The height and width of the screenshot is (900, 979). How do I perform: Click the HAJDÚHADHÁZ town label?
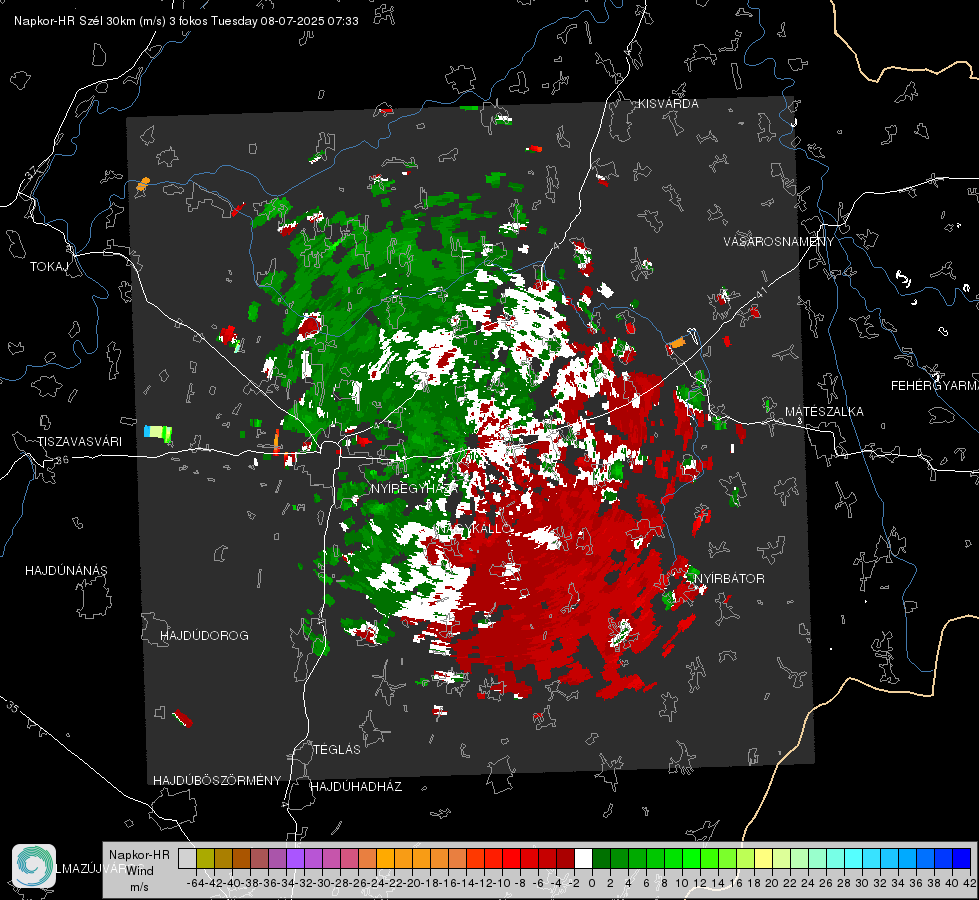(x=356, y=786)
